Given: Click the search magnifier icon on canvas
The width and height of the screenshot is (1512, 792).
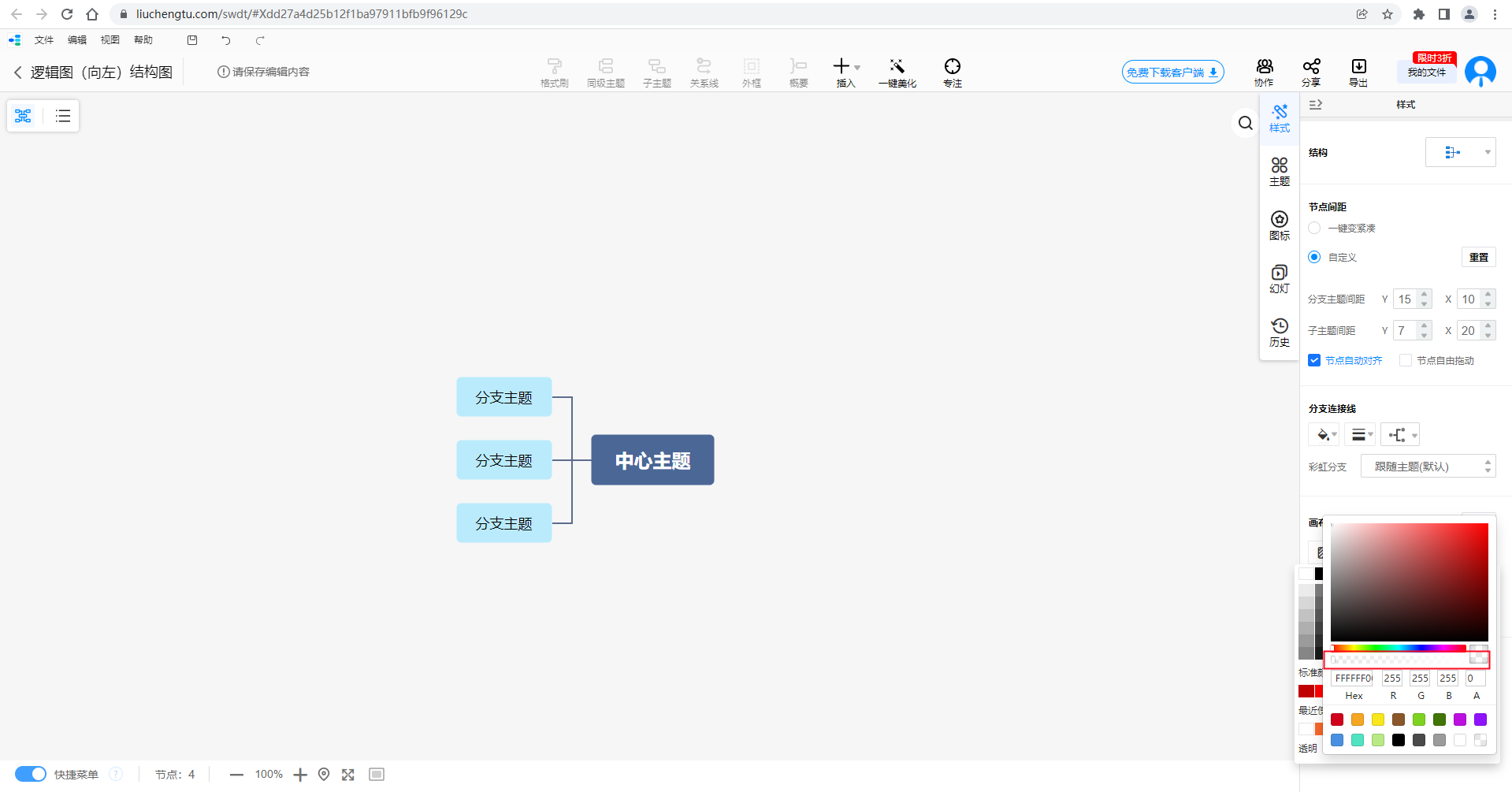Looking at the screenshot, I should pyautogui.click(x=1245, y=123).
